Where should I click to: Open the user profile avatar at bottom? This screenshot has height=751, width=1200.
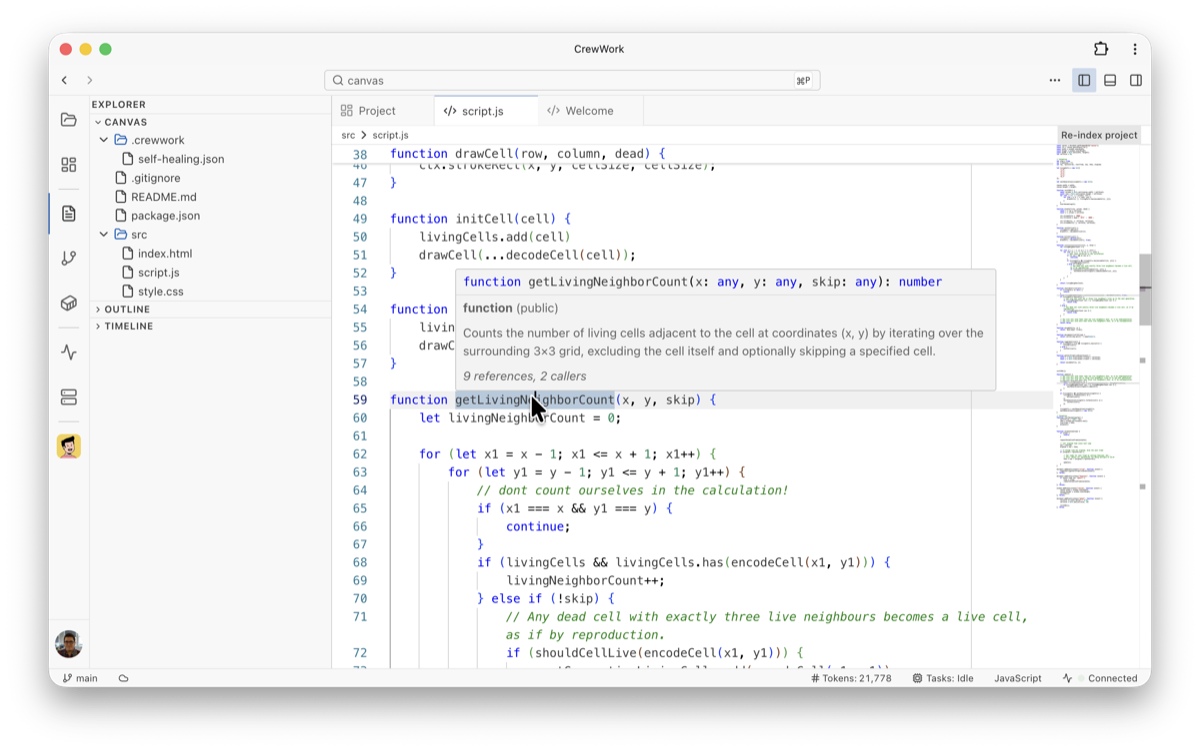(x=68, y=644)
